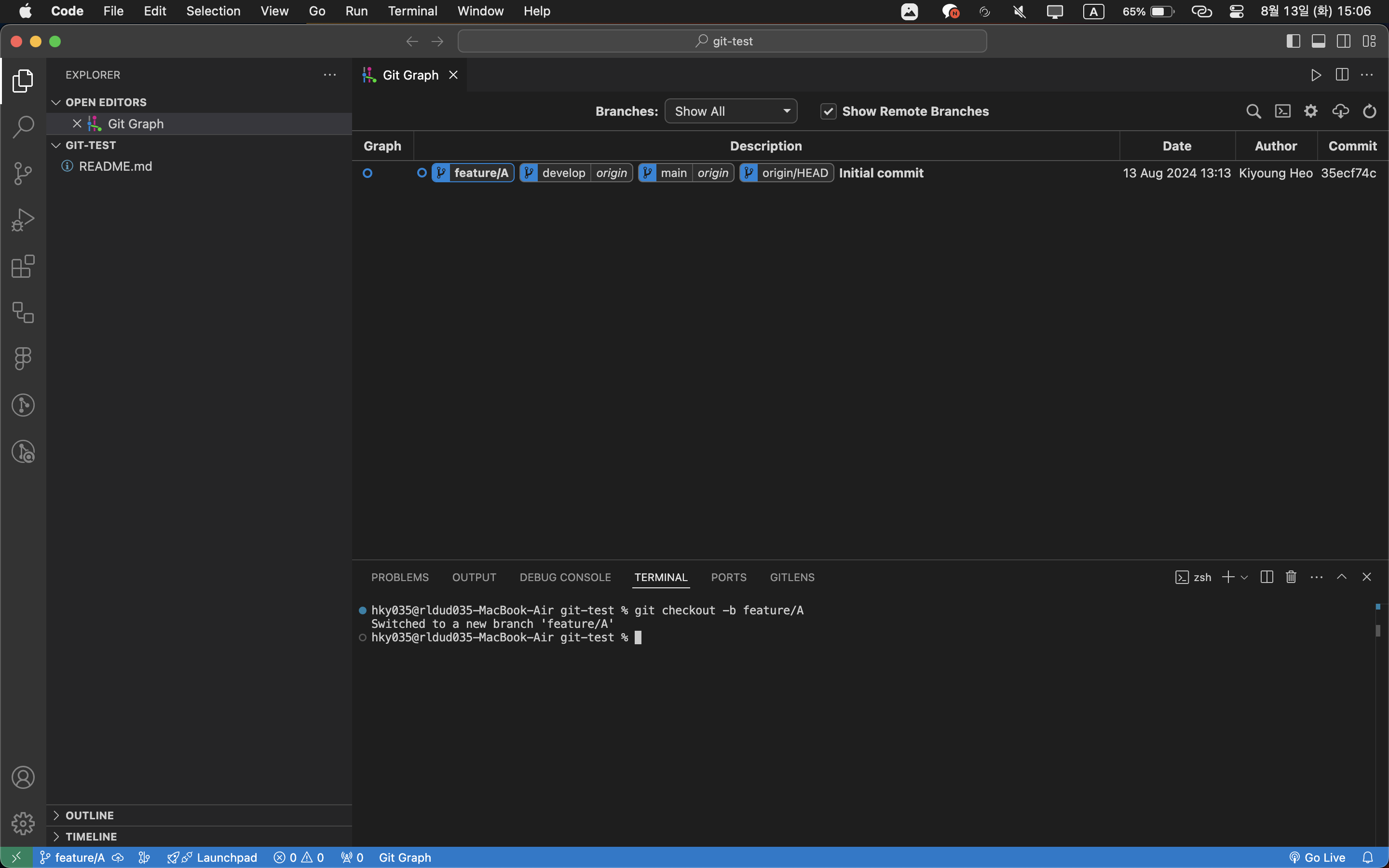Viewport: 1389px width, 868px height.
Task: Open the Source Control view
Action: (23, 174)
